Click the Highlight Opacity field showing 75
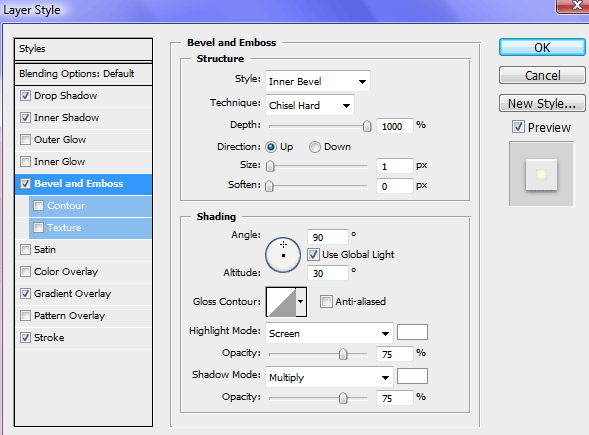Screen dimensions: 589x435 (395, 354)
